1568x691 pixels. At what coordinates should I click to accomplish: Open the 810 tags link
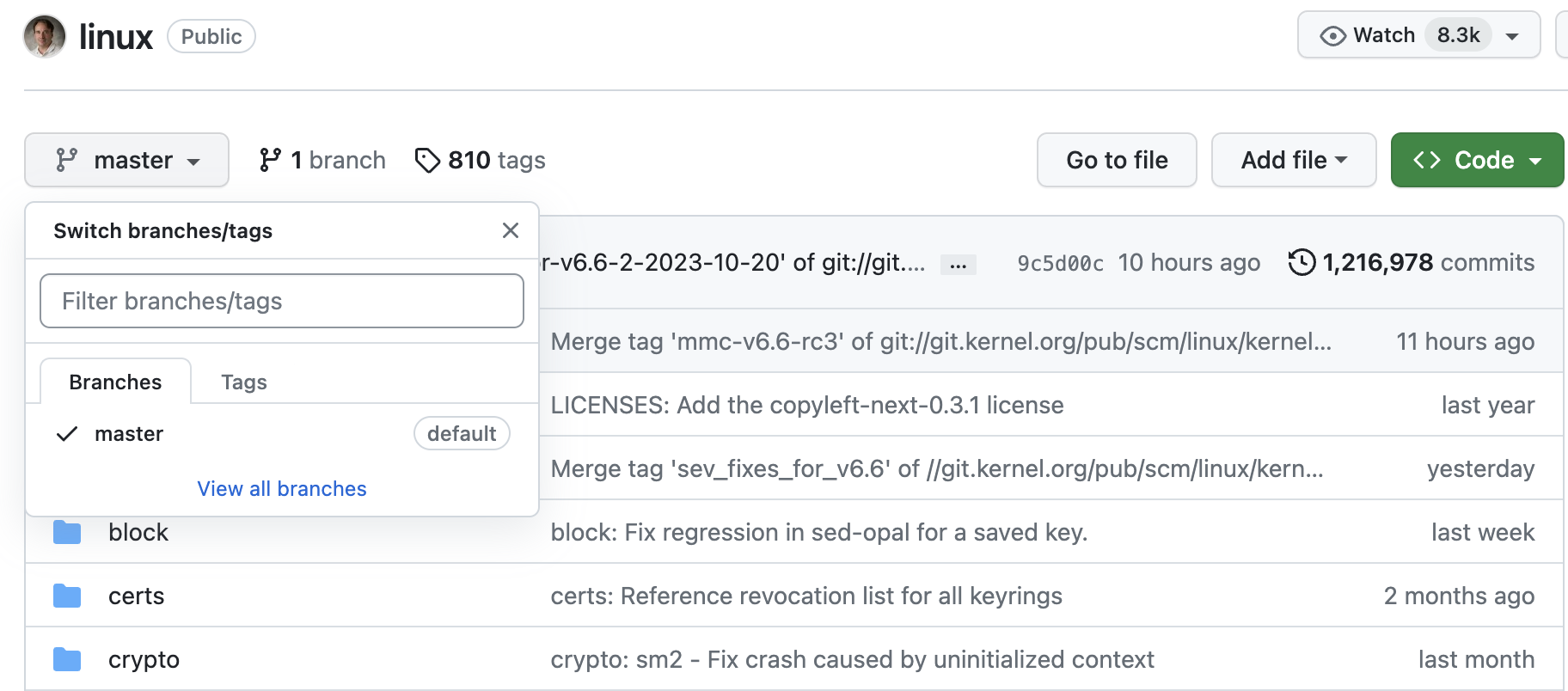tap(481, 160)
